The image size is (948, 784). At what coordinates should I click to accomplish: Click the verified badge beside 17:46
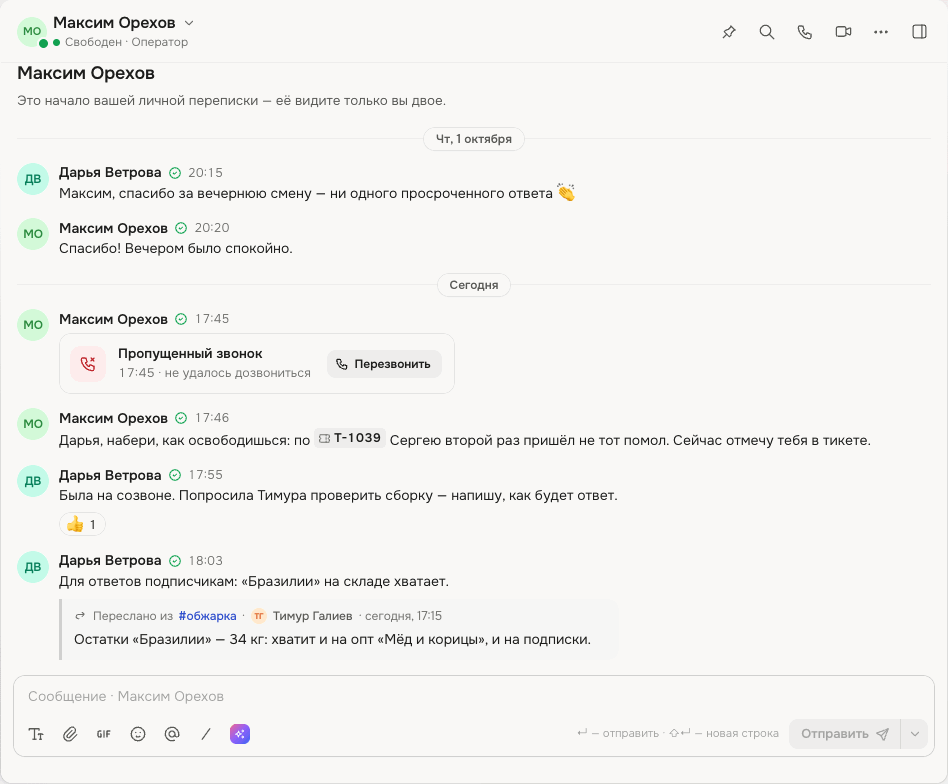tap(181, 418)
